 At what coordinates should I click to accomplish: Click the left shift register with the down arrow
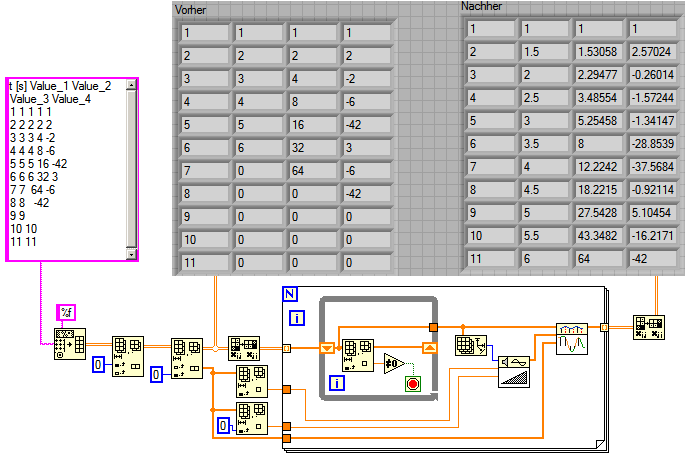coord(327,348)
